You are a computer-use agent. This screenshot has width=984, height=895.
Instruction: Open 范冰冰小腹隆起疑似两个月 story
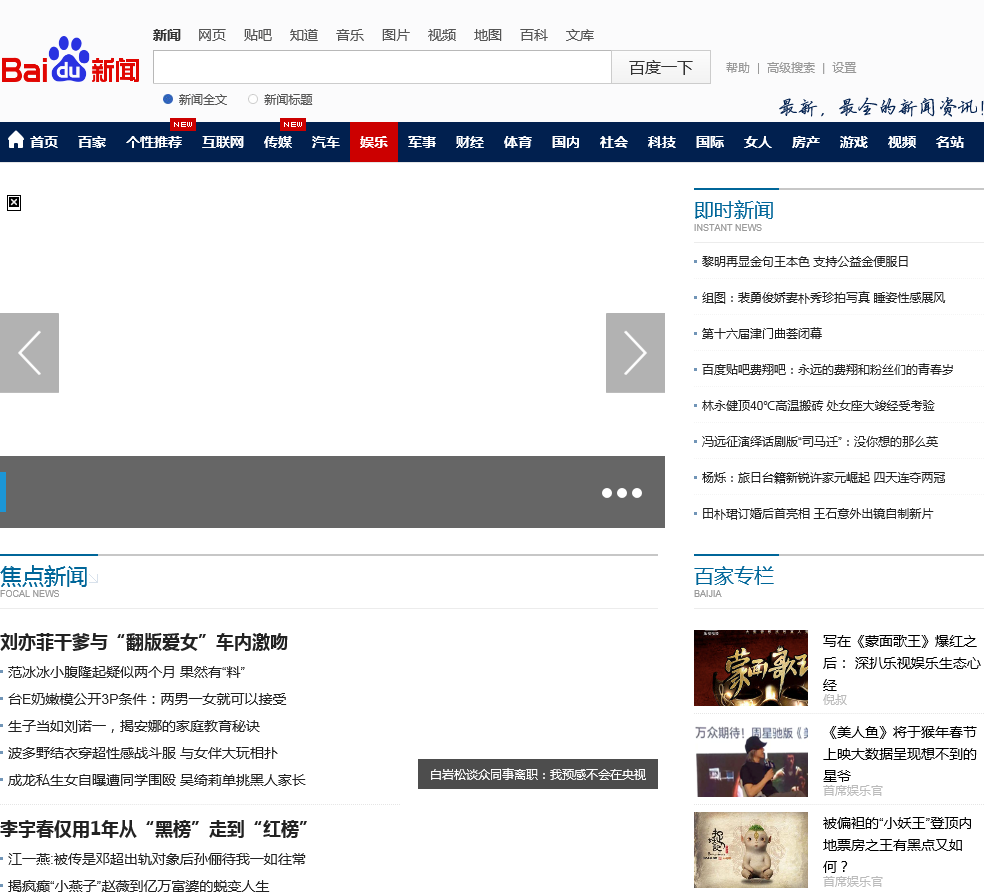tap(126, 672)
